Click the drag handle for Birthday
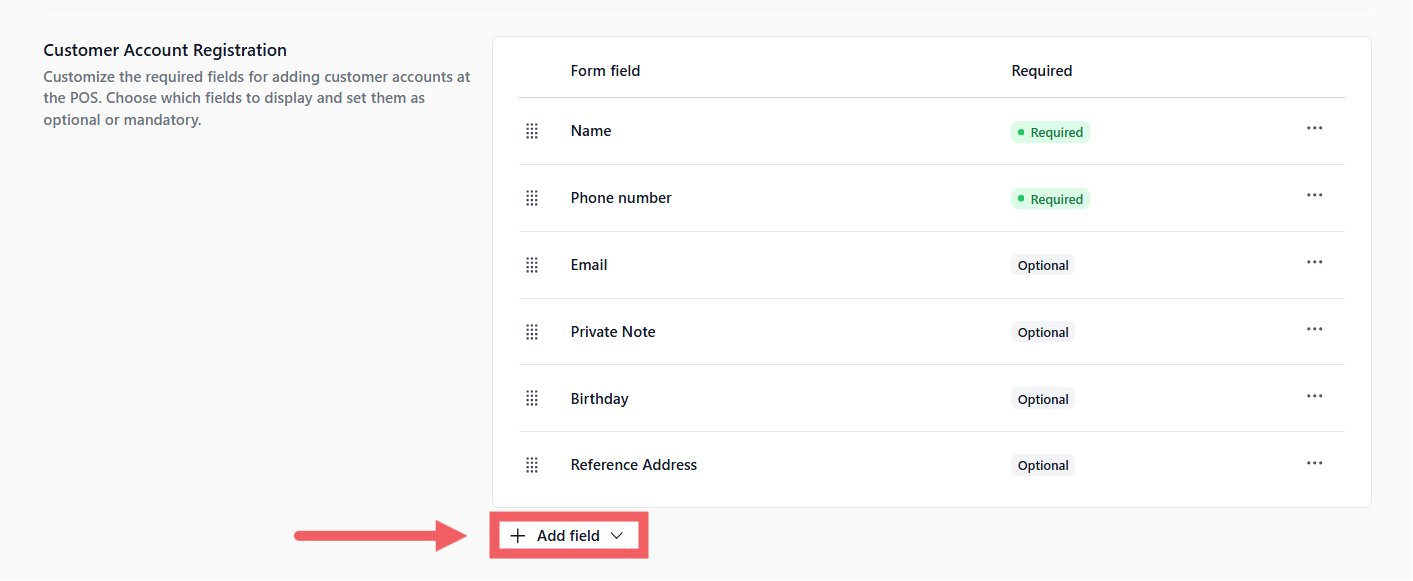 tap(532, 399)
